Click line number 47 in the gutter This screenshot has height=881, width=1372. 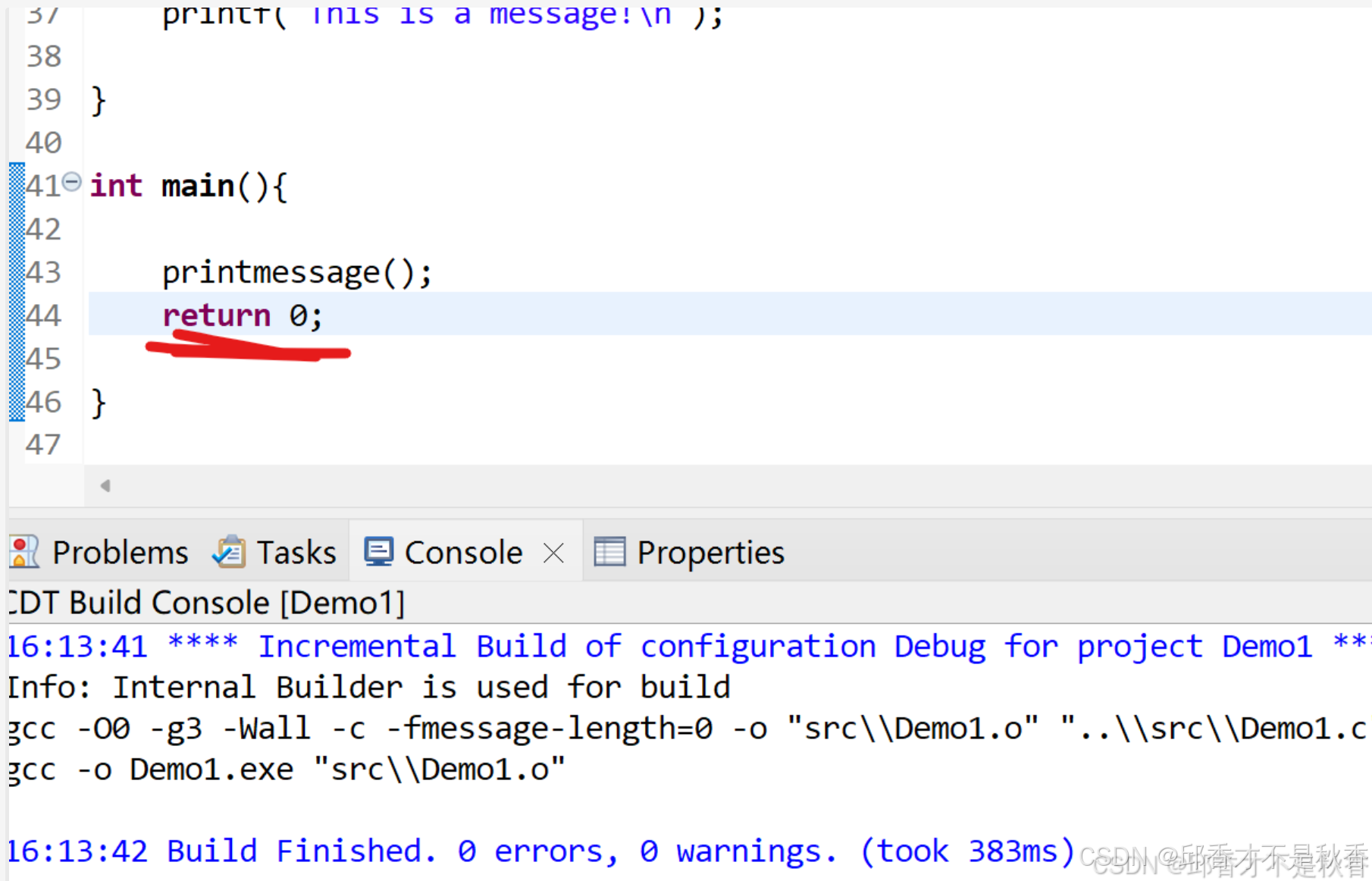click(43, 445)
